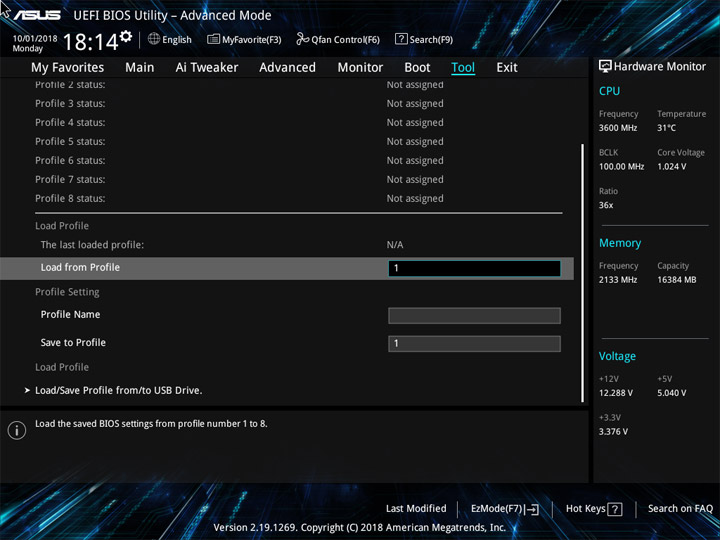Open Search(F9)

(424, 39)
